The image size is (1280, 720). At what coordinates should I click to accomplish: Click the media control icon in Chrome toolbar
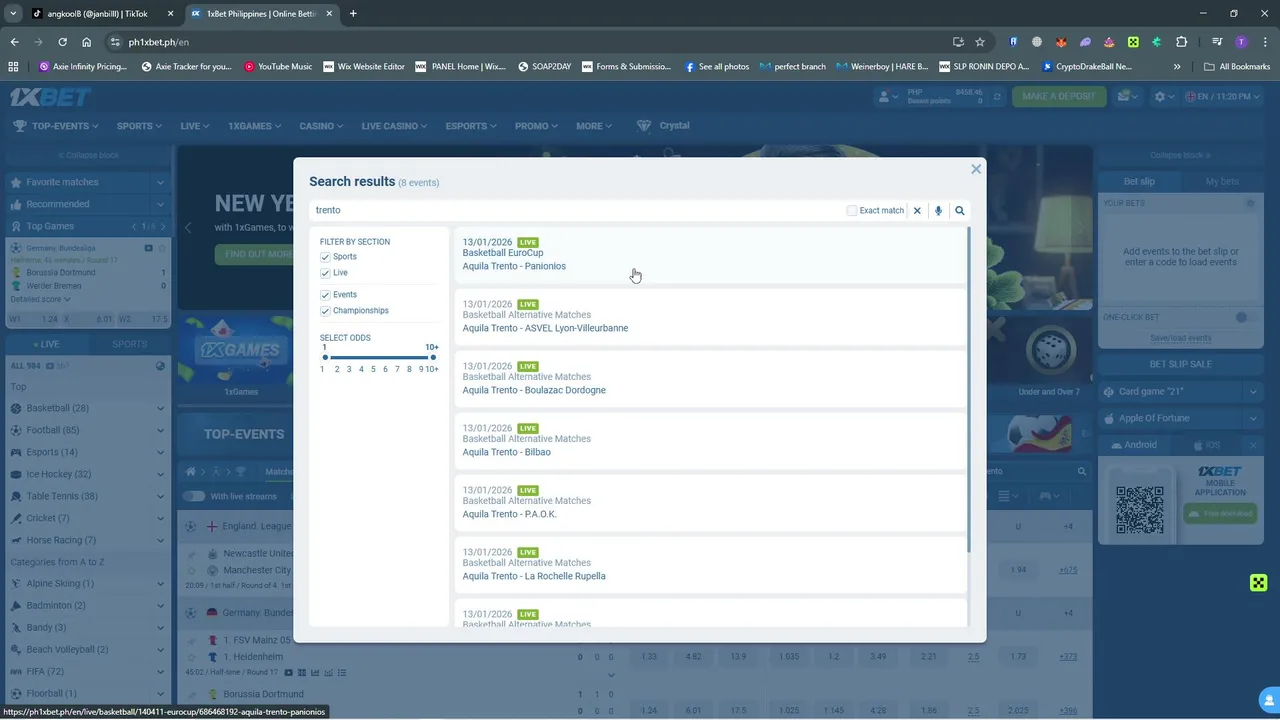[x=1217, y=42]
